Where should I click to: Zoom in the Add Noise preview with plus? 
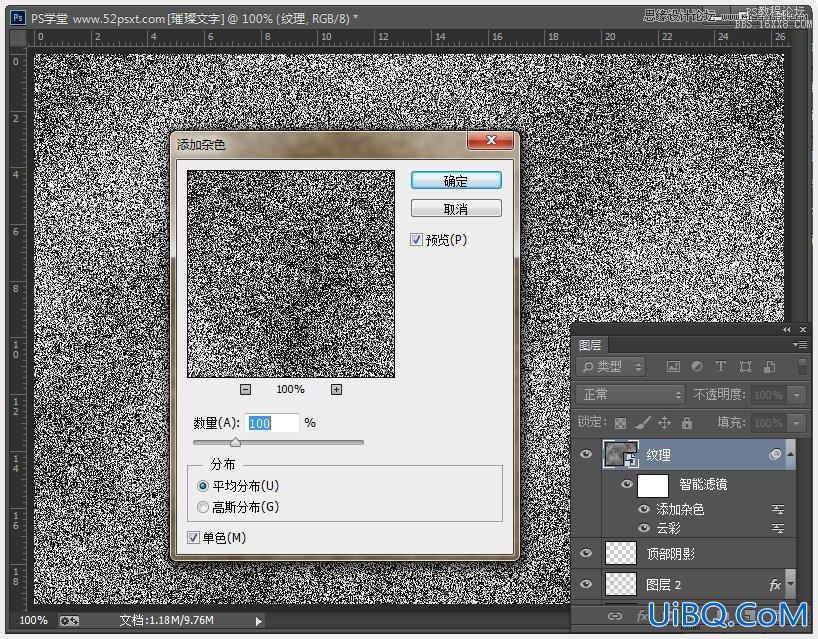(x=336, y=390)
